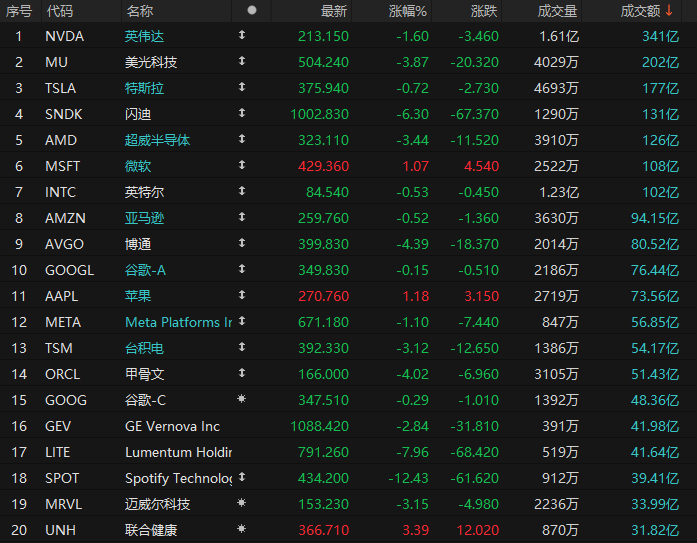The image size is (697, 543).
Task: Open the 超威半导体 stock name link
Action: [x=157, y=140]
